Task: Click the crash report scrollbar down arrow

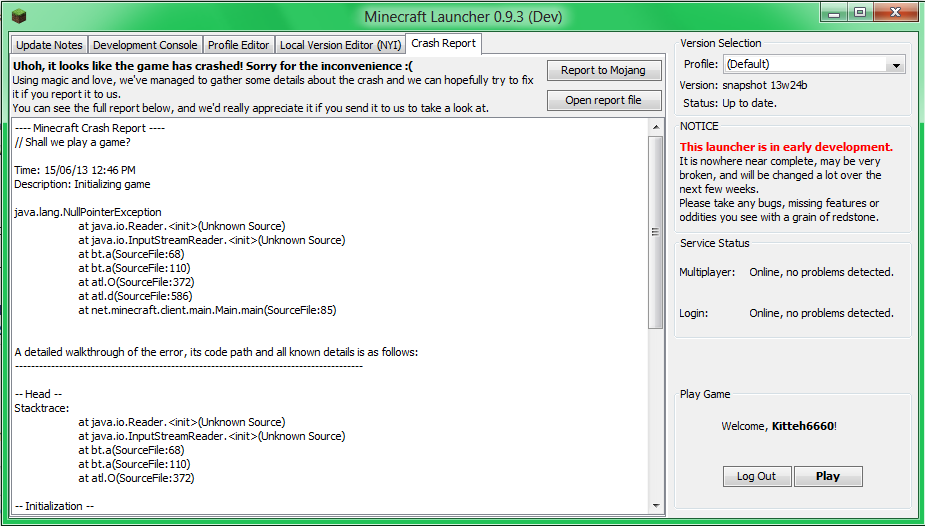Action: 655,505
